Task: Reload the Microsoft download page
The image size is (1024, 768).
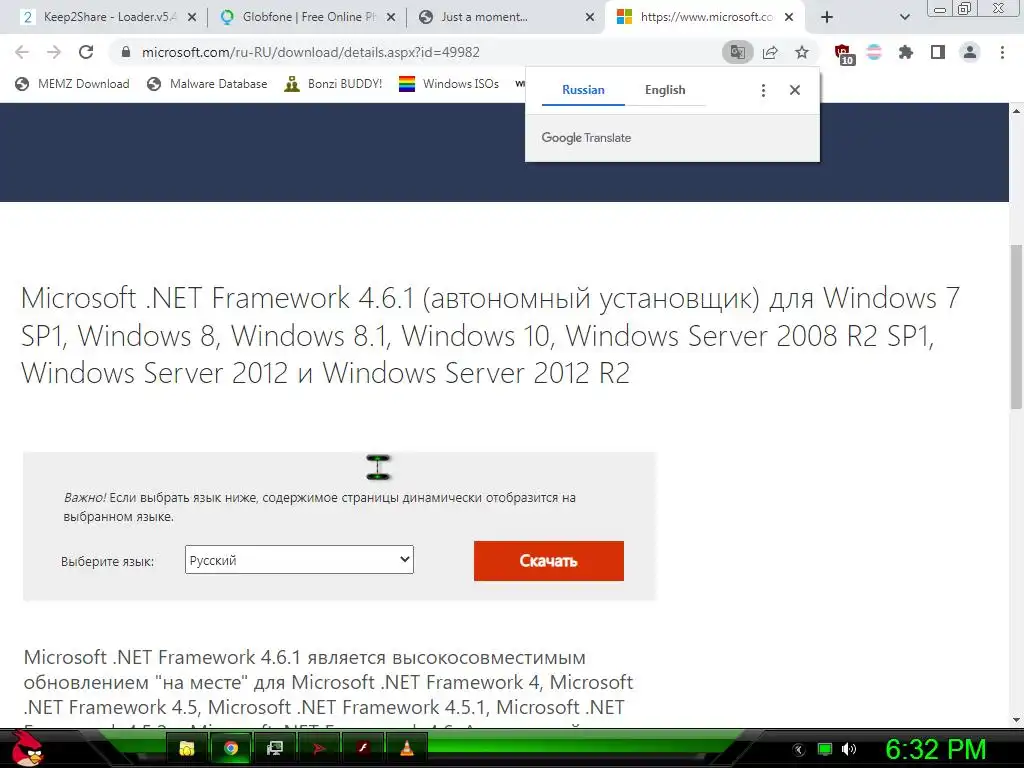Action: coord(86,52)
